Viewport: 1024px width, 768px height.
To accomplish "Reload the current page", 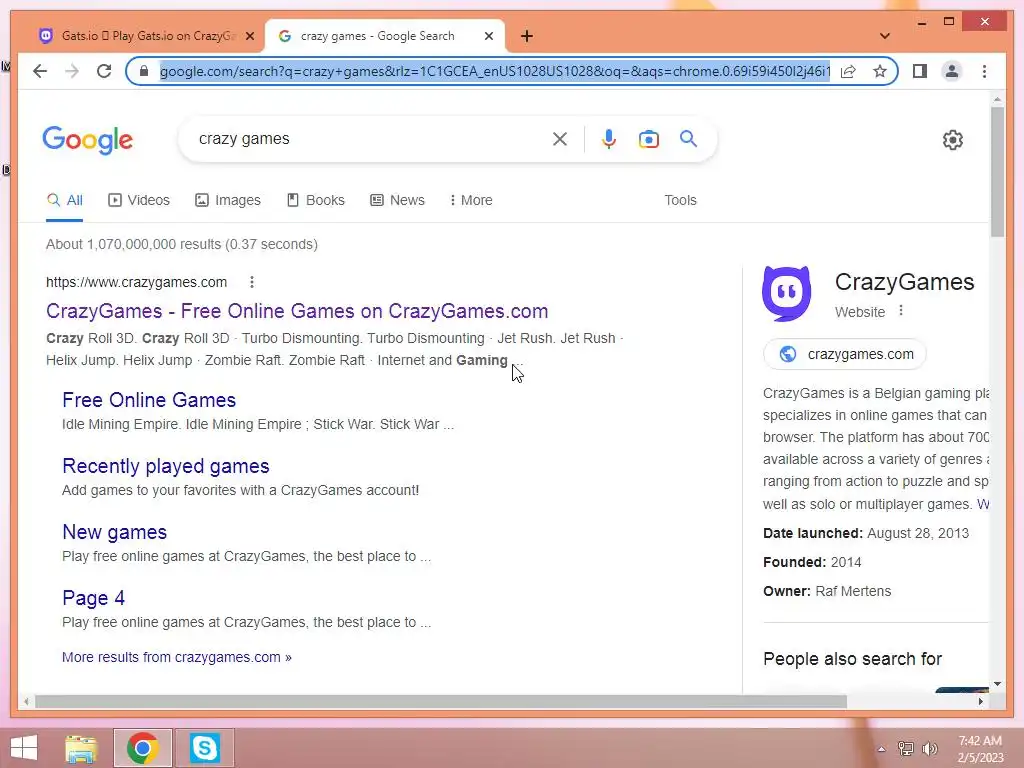I will (x=104, y=71).
